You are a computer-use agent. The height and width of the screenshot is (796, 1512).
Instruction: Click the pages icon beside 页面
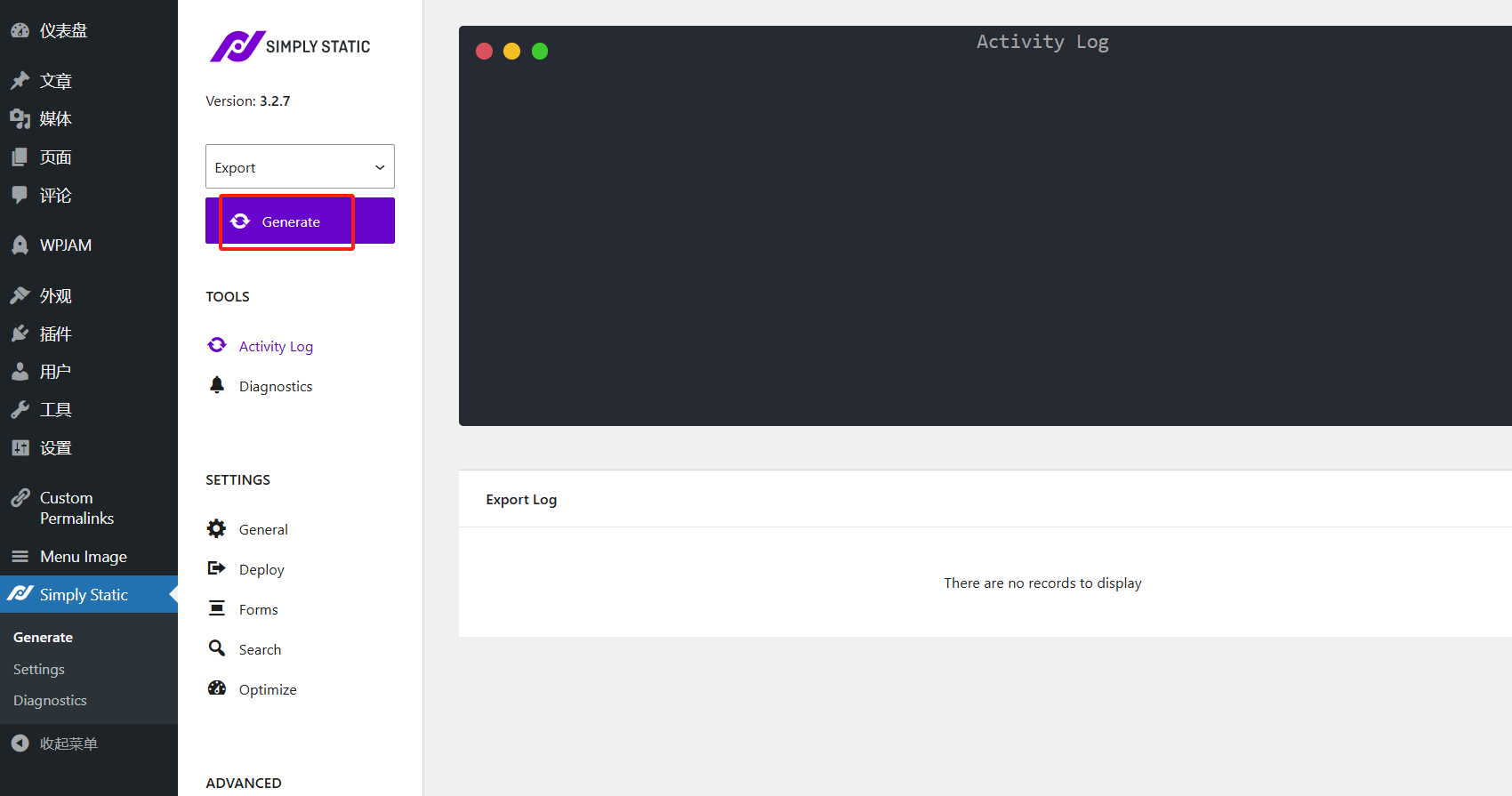pos(20,157)
